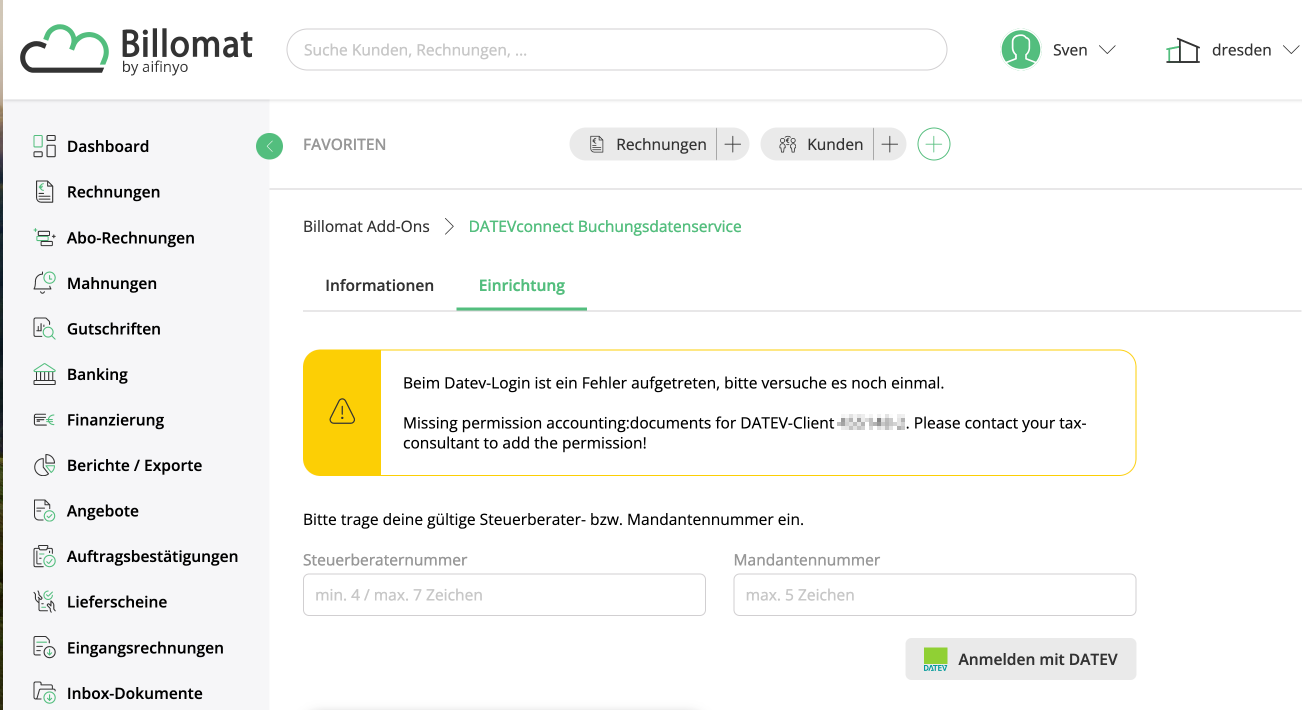Click the Lieferscheine icon in sidebar
The image size is (1302, 710).
44,602
